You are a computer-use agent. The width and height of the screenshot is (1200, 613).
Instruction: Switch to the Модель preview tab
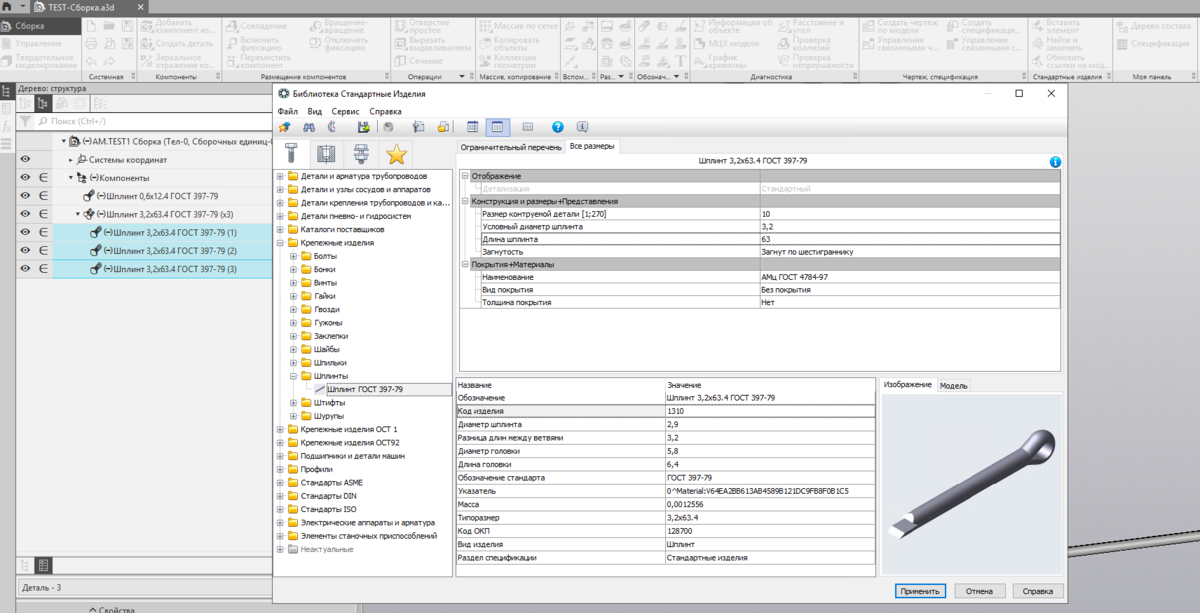(953, 385)
